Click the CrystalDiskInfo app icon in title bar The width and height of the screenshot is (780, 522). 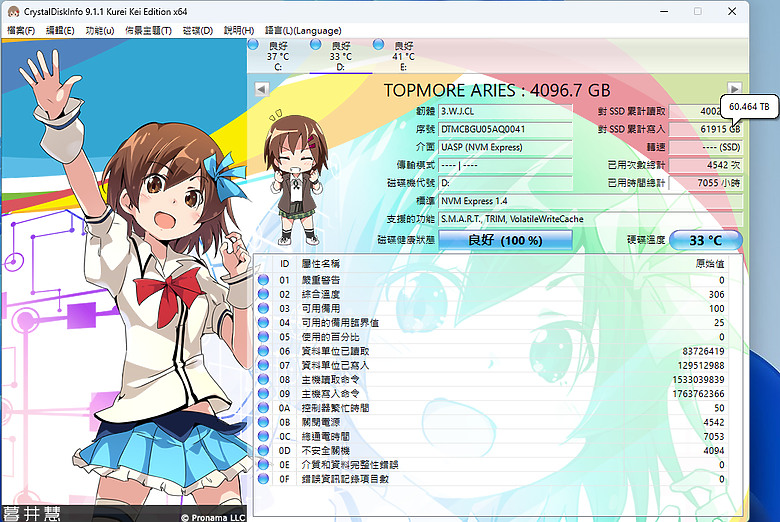click(x=13, y=11)
